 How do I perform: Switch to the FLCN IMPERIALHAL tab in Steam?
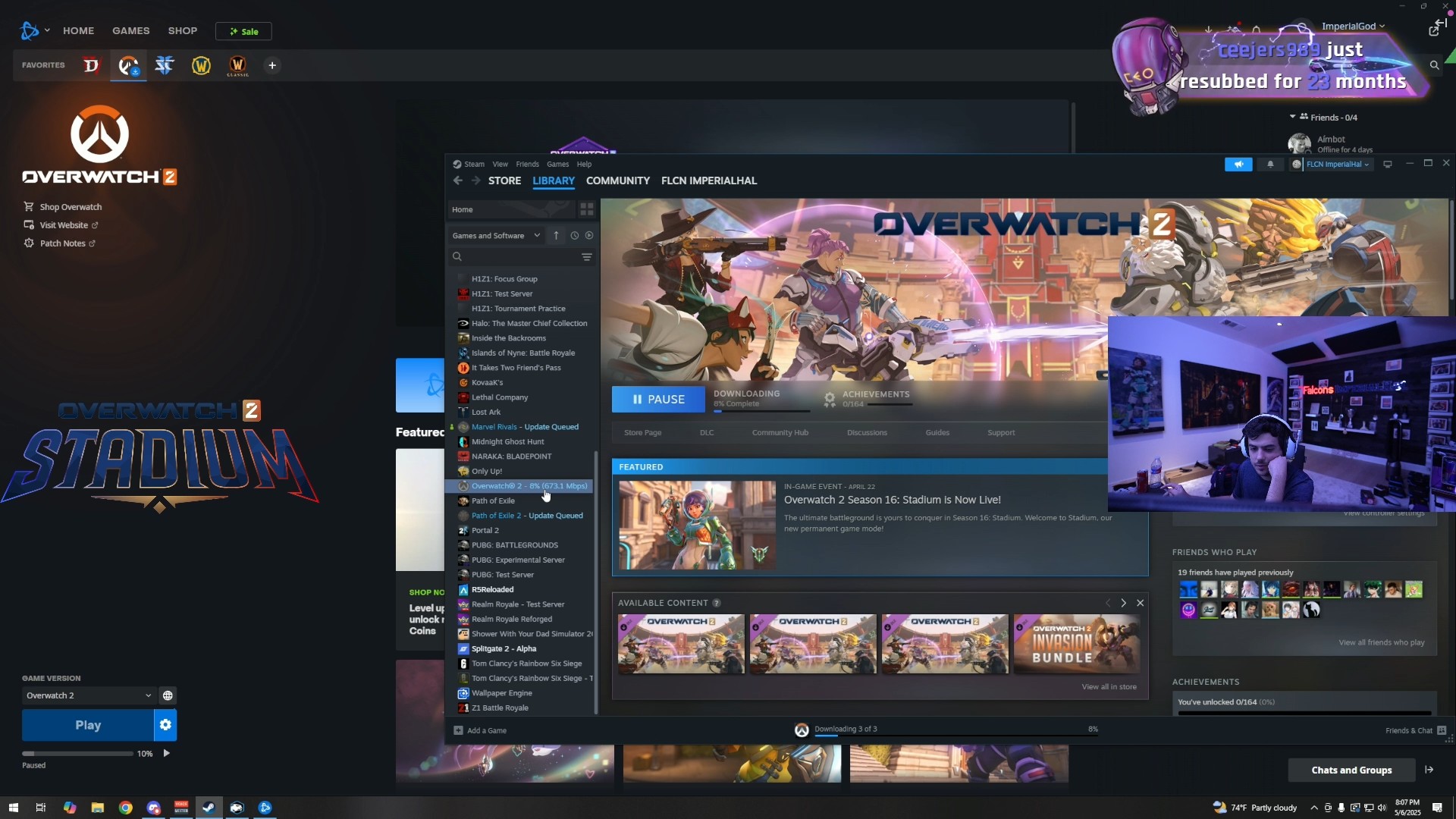coord(709,180)
